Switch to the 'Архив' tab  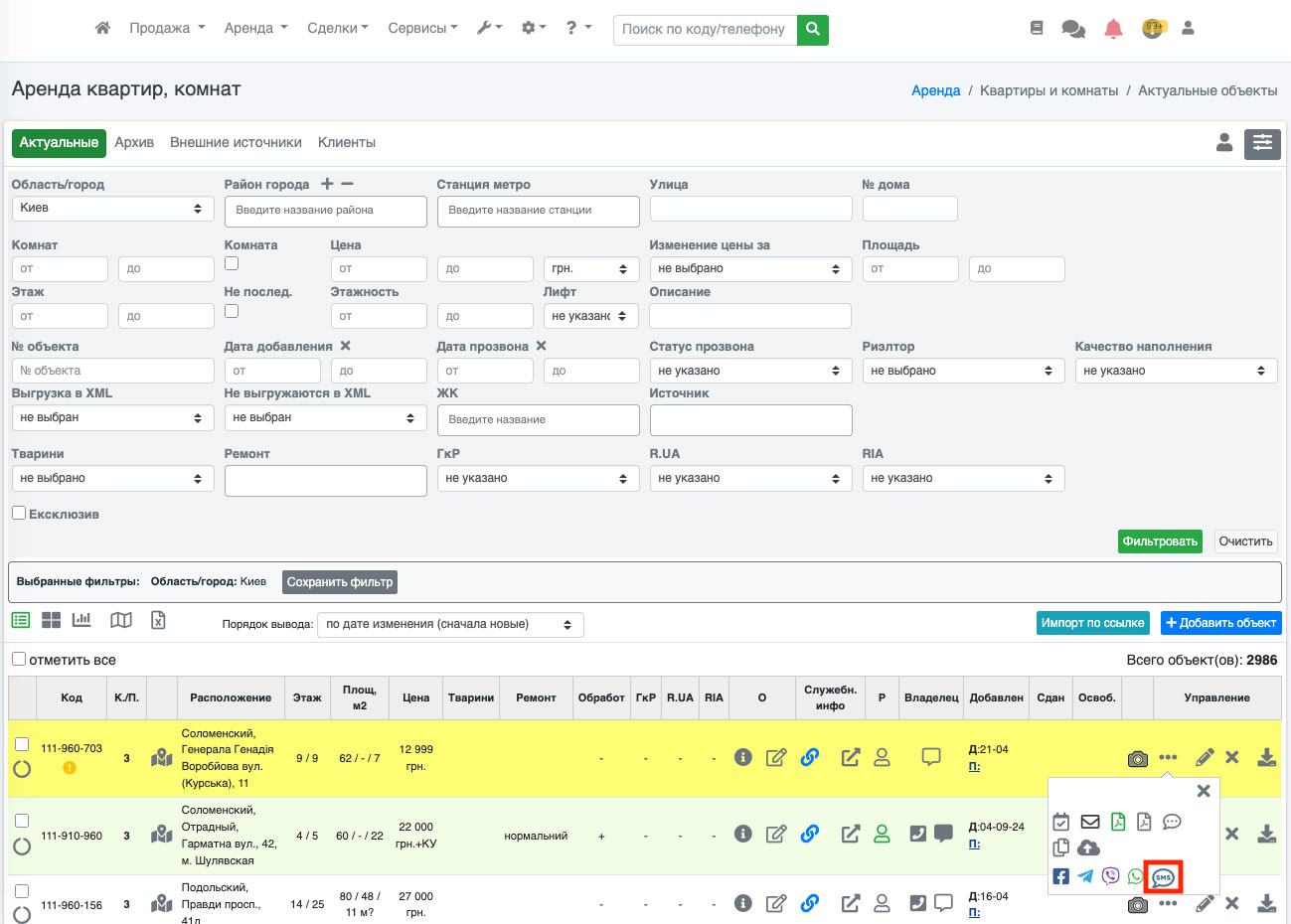coord(134,142)
